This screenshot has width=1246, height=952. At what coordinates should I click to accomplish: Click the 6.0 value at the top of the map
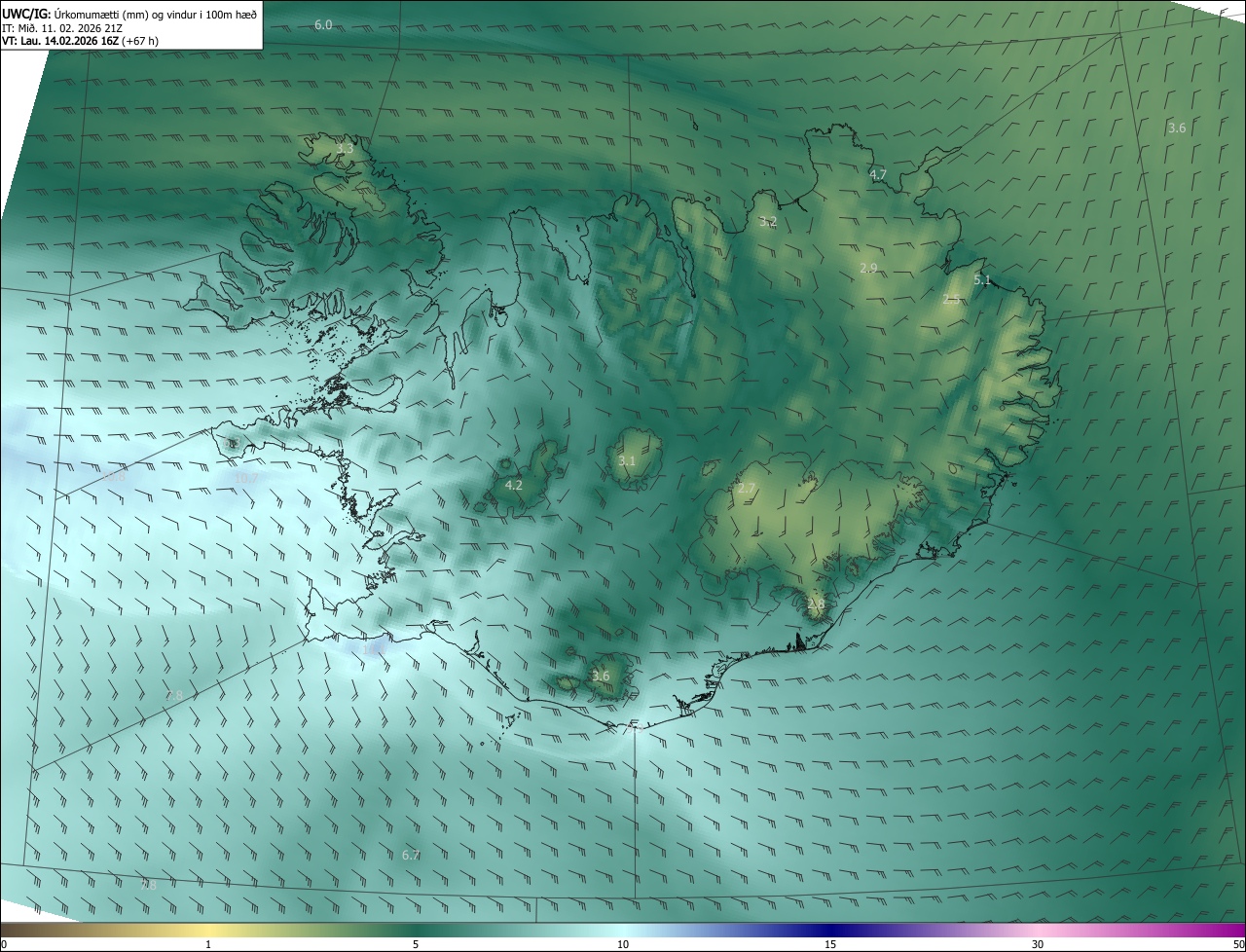coord(323,24)
